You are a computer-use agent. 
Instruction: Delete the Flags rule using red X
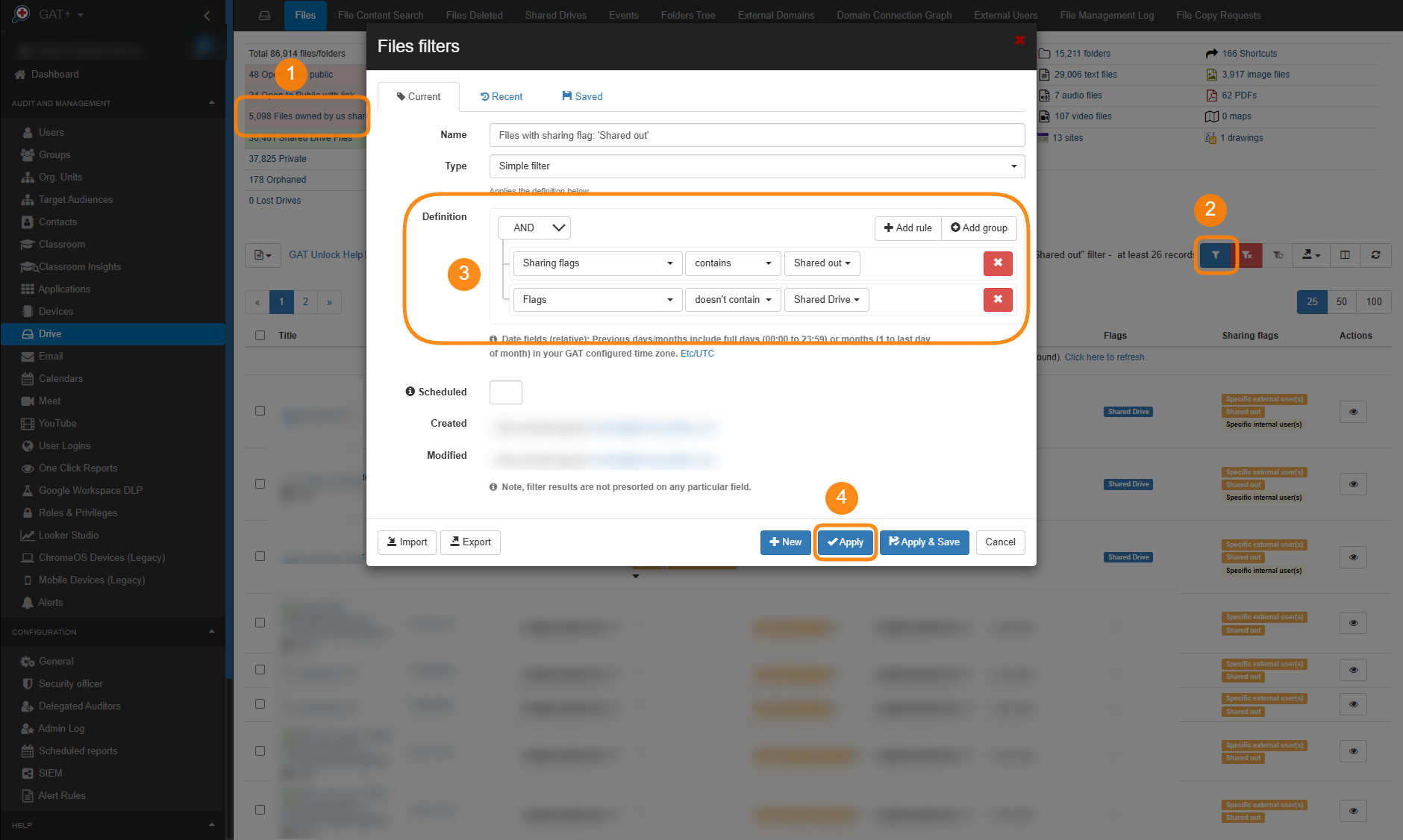click(998, 300)
